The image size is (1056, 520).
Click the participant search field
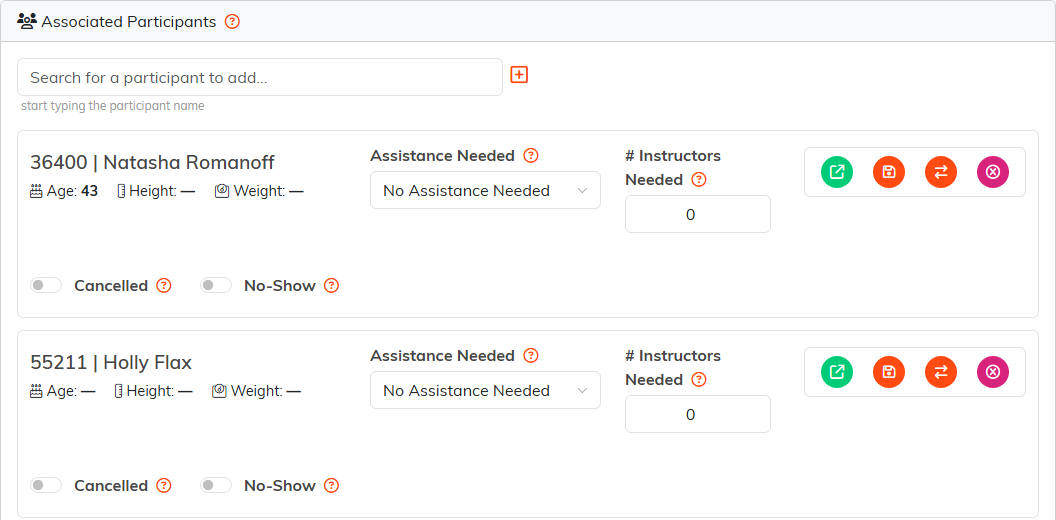click(x=260, y=77)
